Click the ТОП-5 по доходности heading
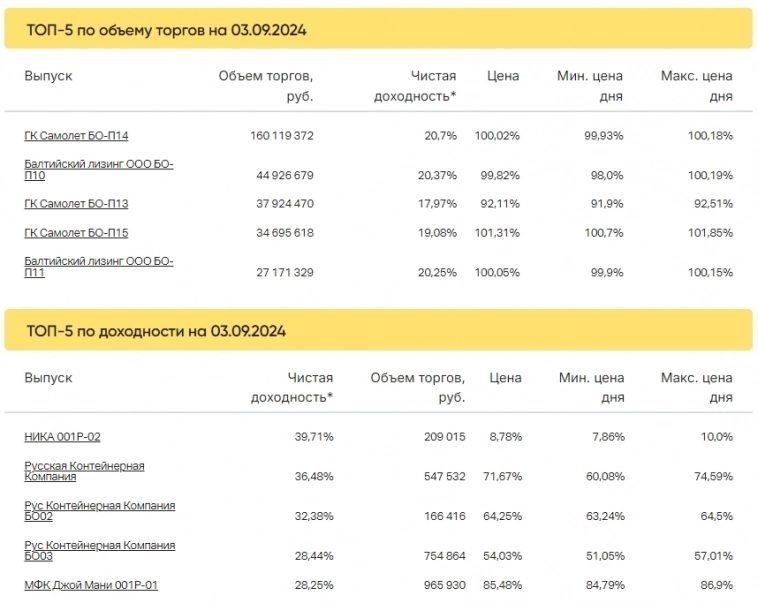The width and height of the screenshot is (758, 603). [x=156, y=331]
